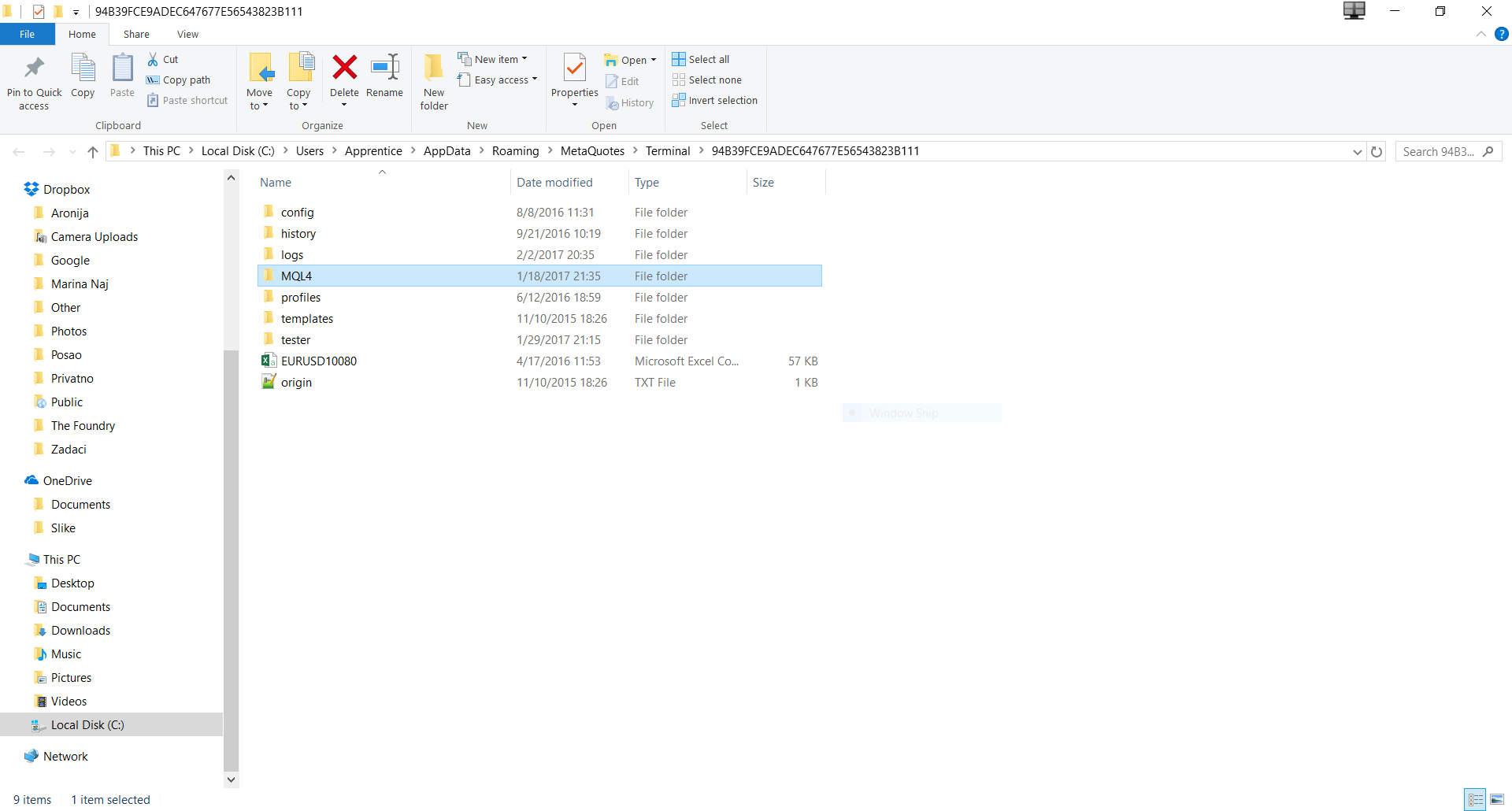The image size is (1512, 811).
Task: Click the Roaming breadcrumb in address bar
Action: [x=516, y=151]
